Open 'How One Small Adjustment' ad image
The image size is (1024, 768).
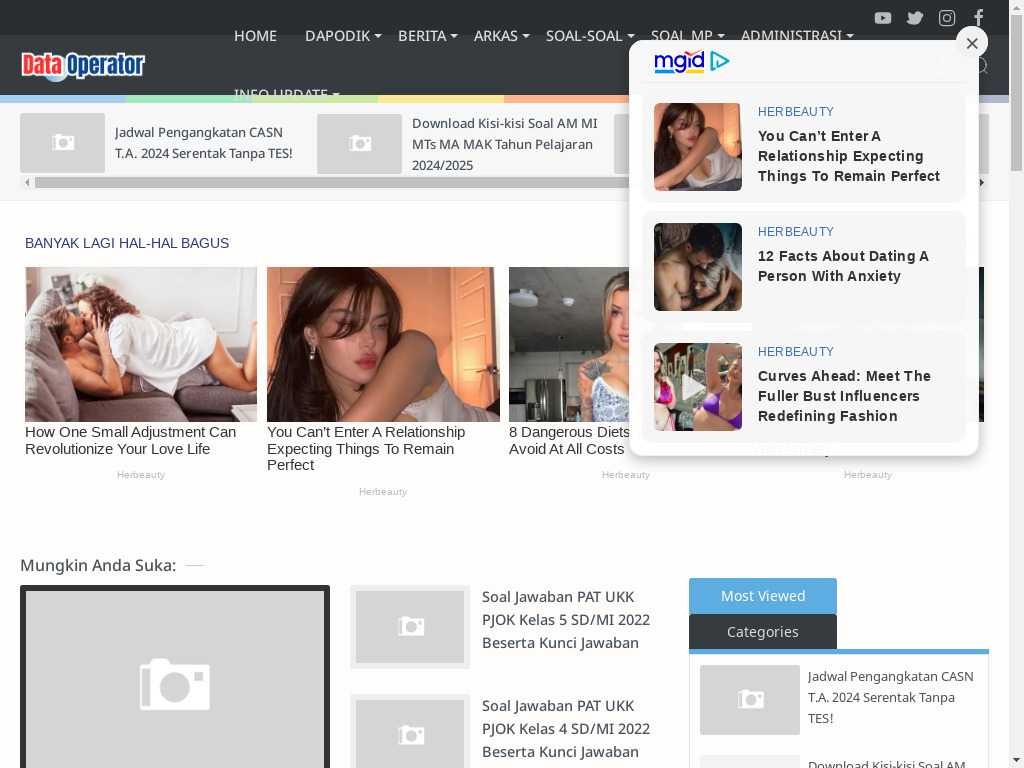tap(141, 344)
